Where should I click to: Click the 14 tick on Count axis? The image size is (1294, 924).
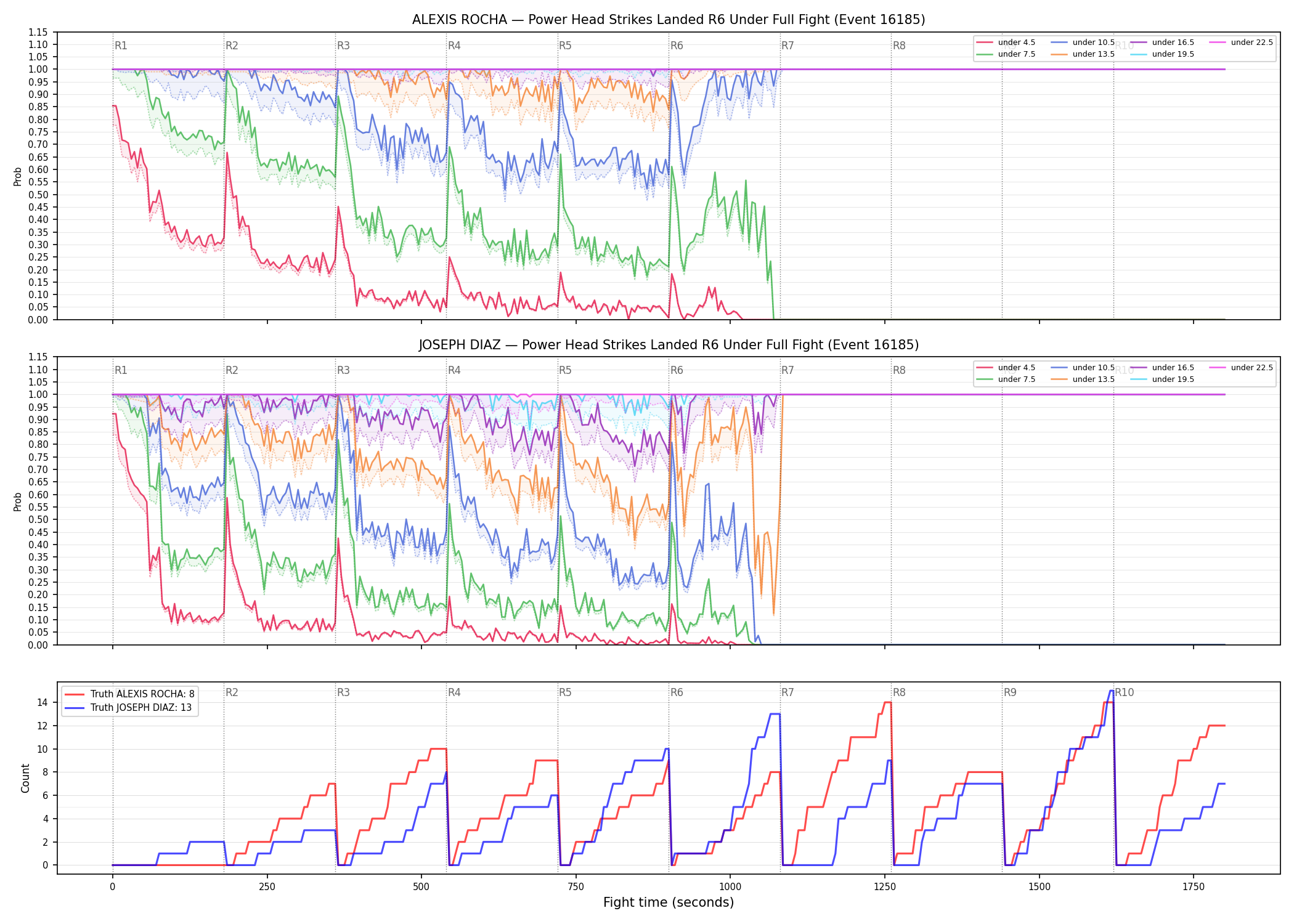pos(43,702)
